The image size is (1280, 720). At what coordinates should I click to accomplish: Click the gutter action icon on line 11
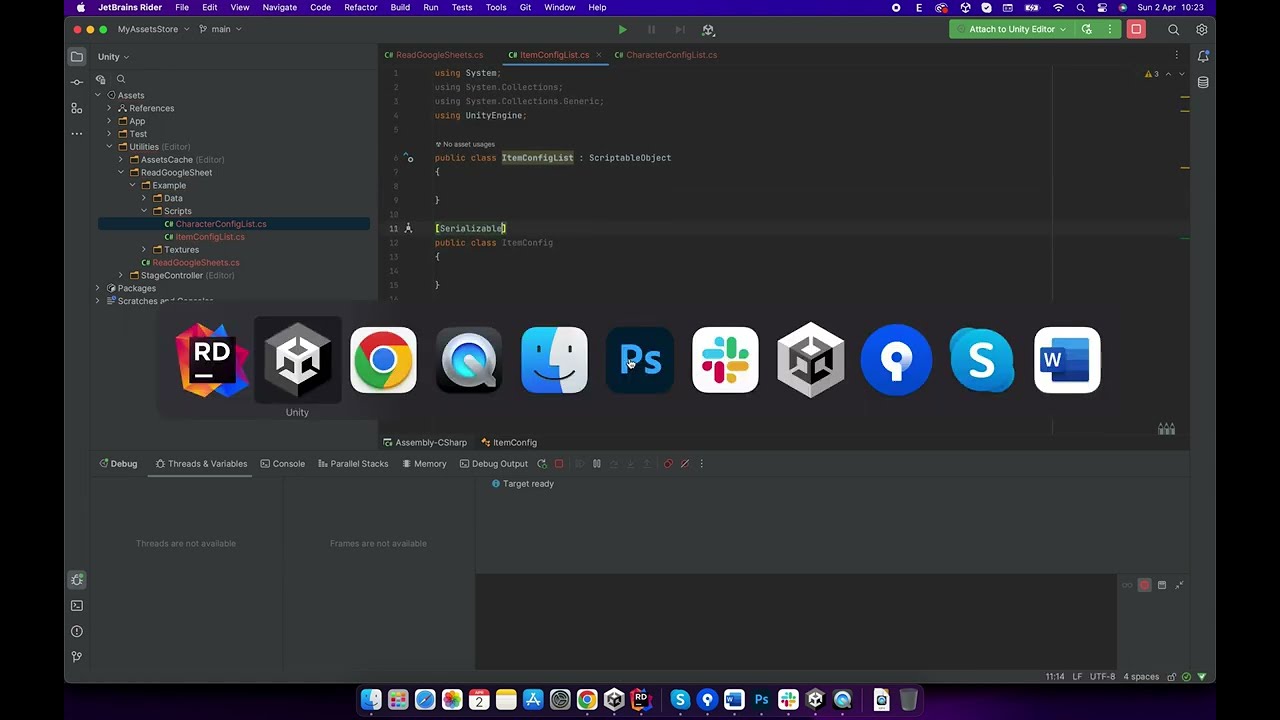408,228
